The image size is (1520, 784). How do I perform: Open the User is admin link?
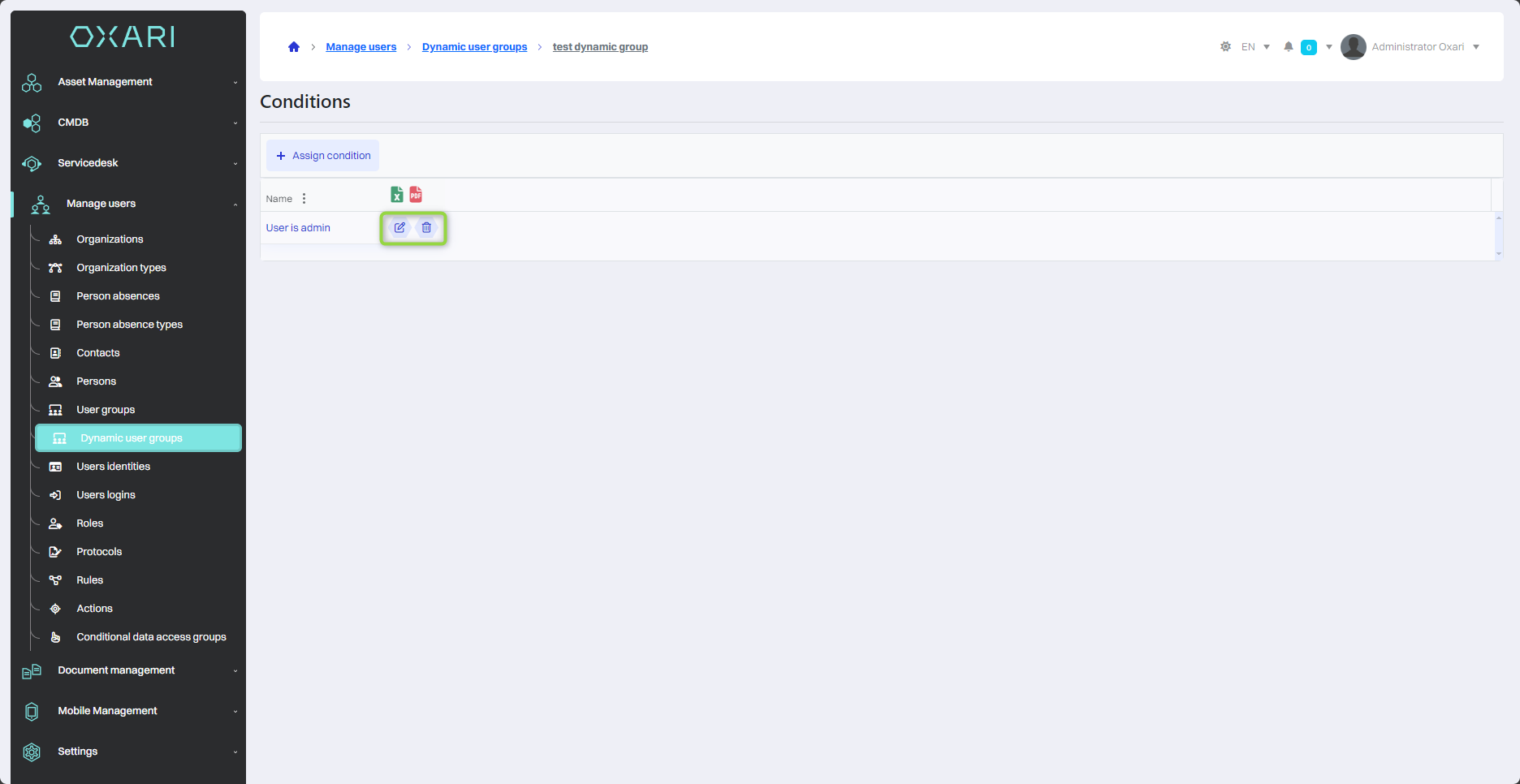point(298,228)
